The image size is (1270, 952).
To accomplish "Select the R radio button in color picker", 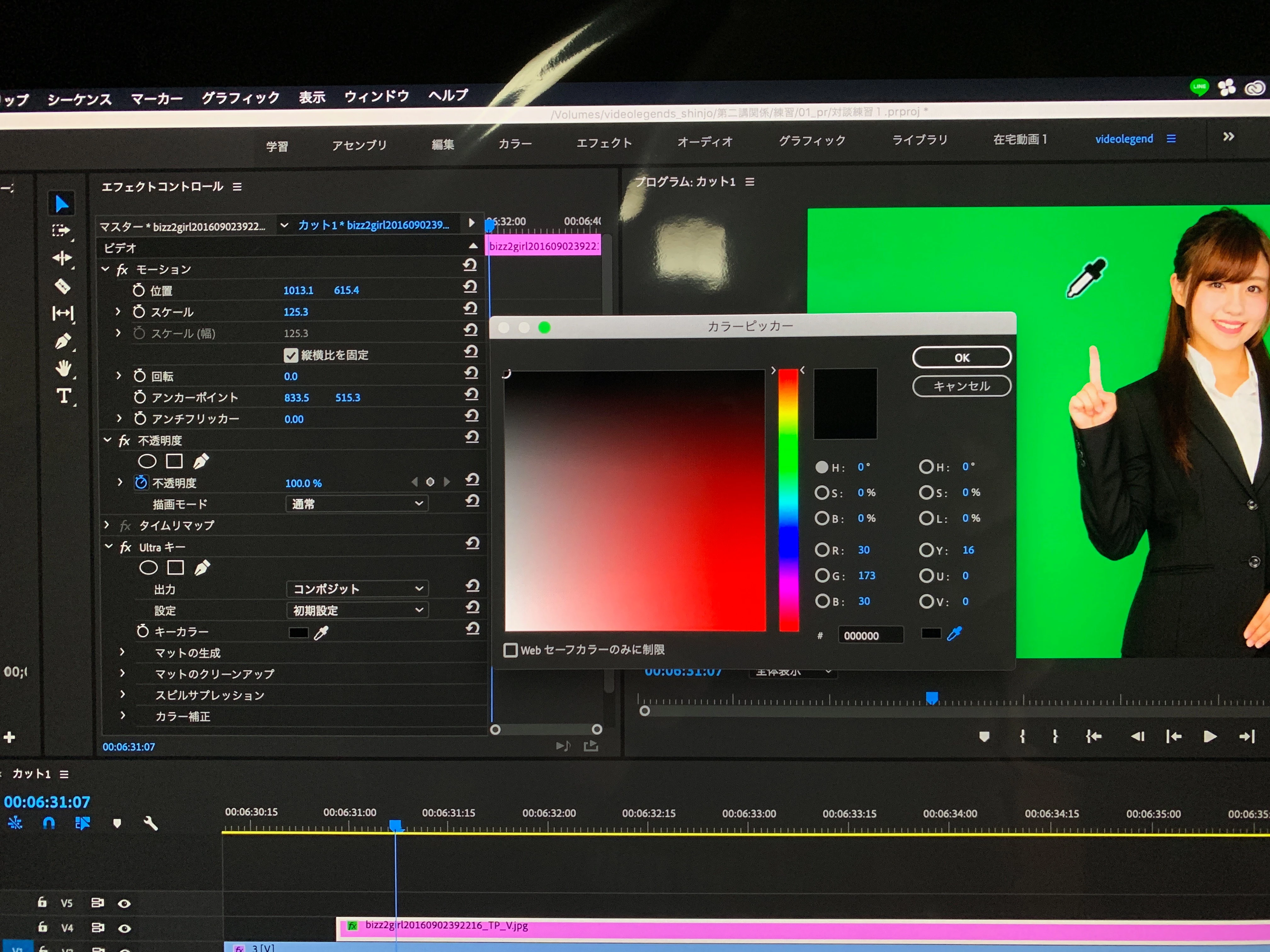I will tap(821, 550).
